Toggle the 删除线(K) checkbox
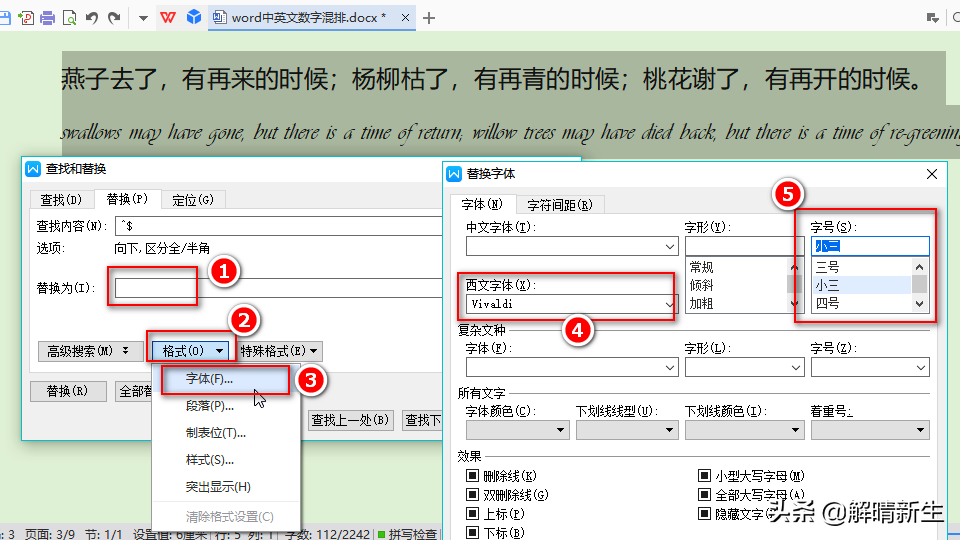This screenshot has width=960, height=540. click(472, 476)
